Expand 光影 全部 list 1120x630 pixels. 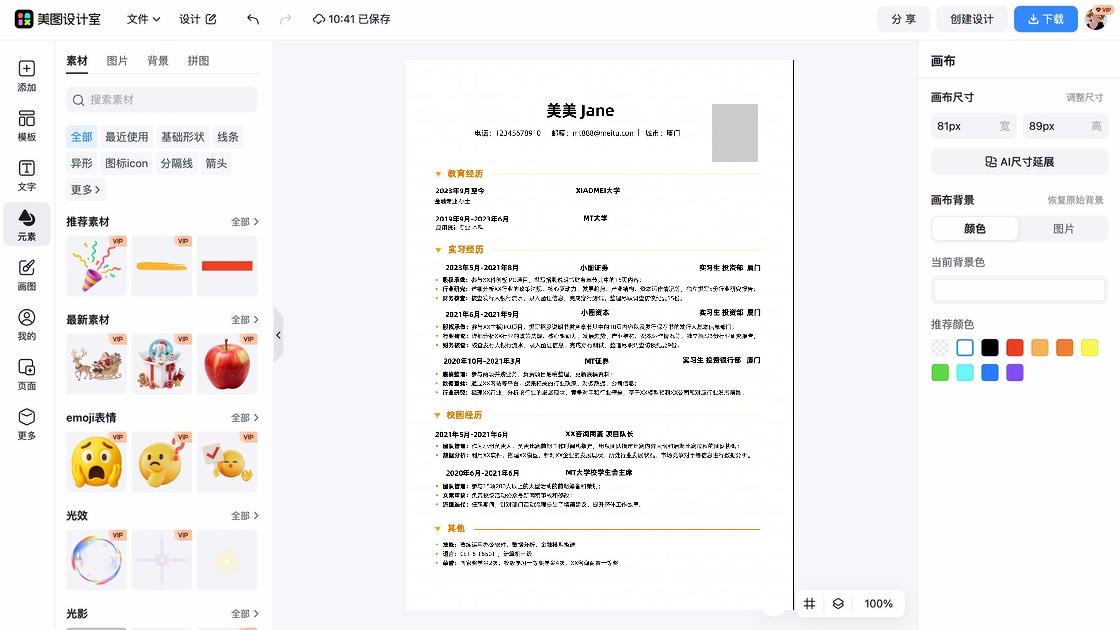click(245, 614)
